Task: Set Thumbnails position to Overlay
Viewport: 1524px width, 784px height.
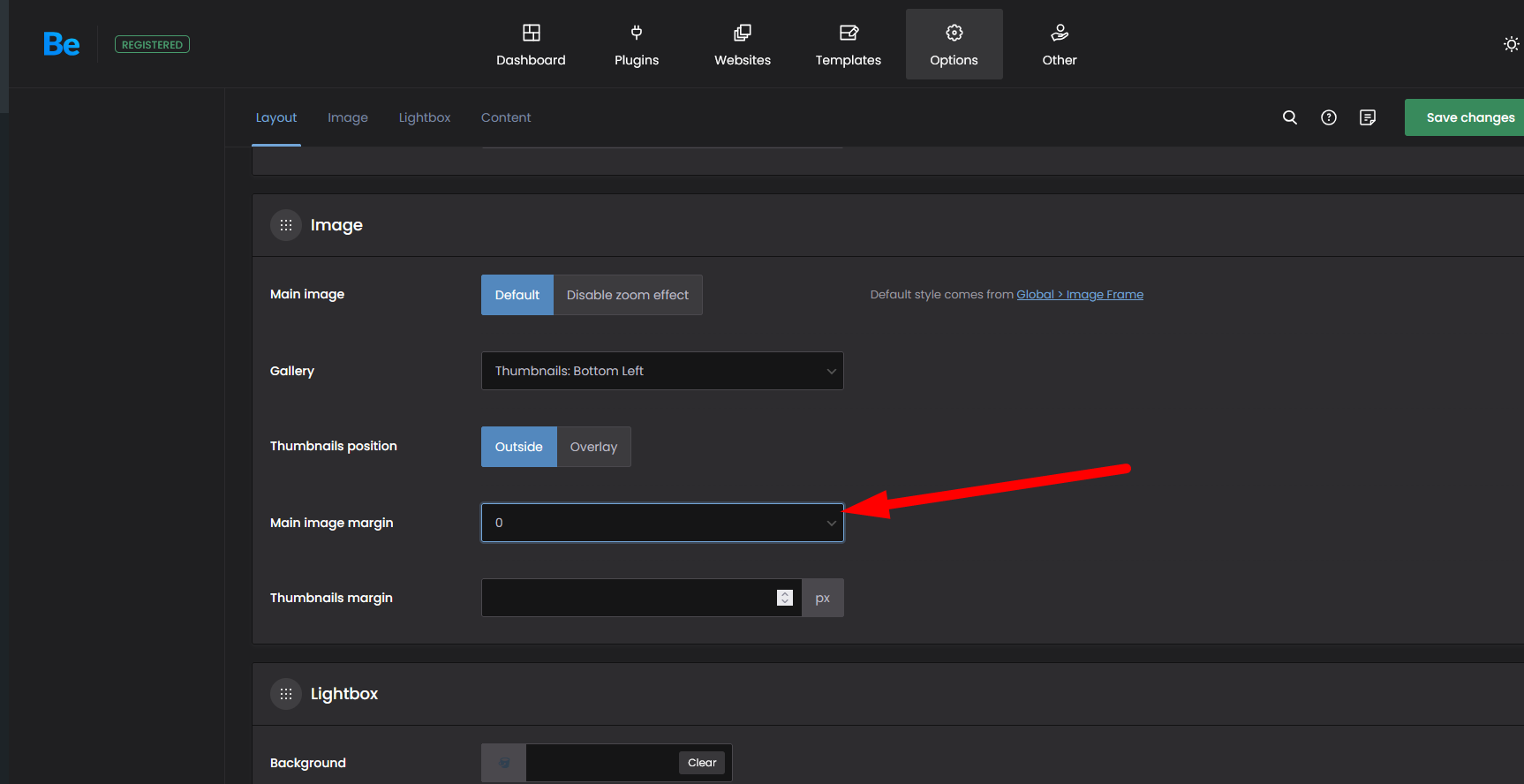Action: tap(593, 447)
